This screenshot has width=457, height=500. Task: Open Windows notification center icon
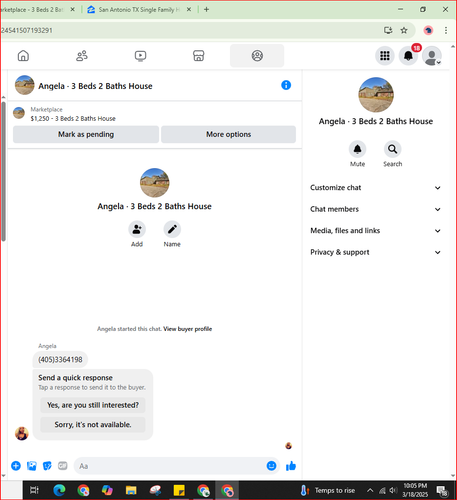pos(442,490)
